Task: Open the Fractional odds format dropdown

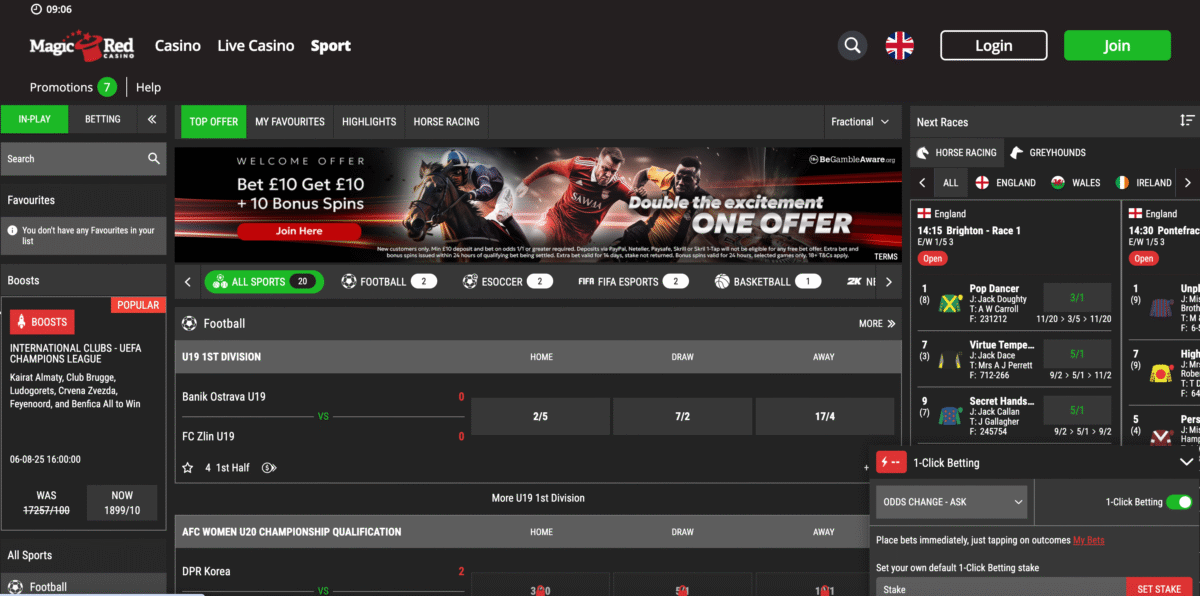Action: [860, 122]
